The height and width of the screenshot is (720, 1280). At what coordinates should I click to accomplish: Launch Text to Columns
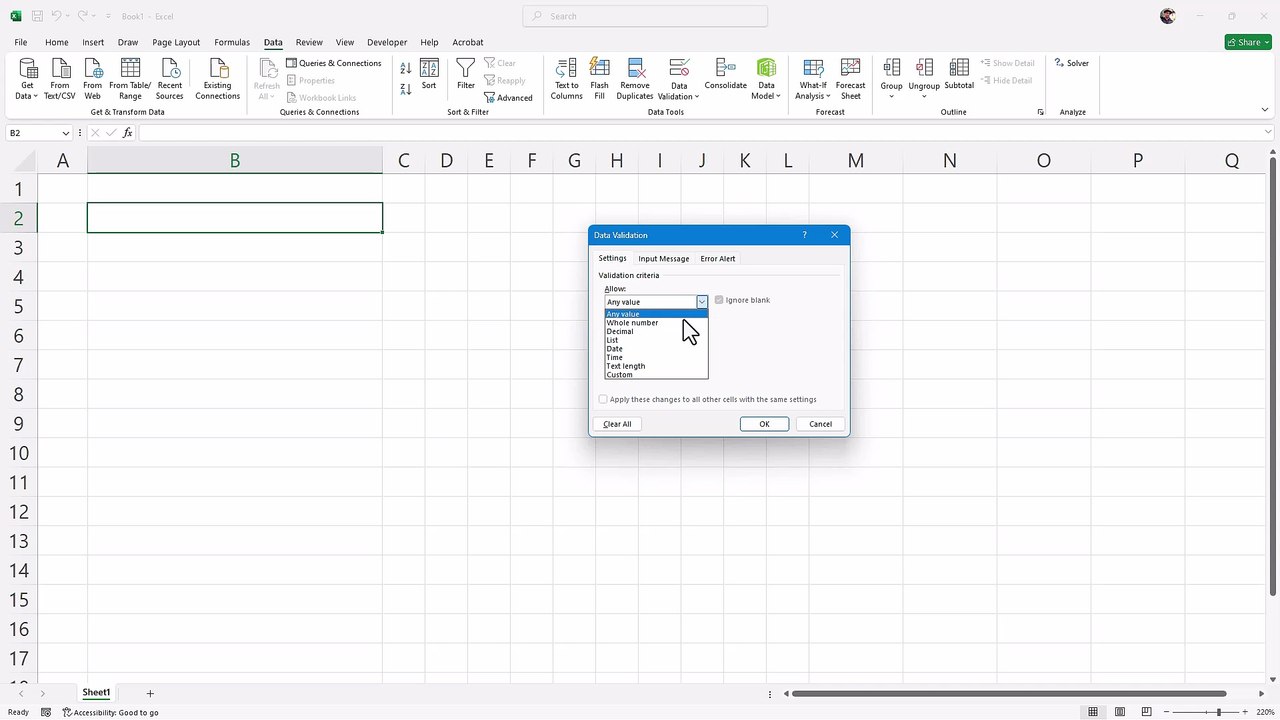pyautogui.click(x=566, y=78)
